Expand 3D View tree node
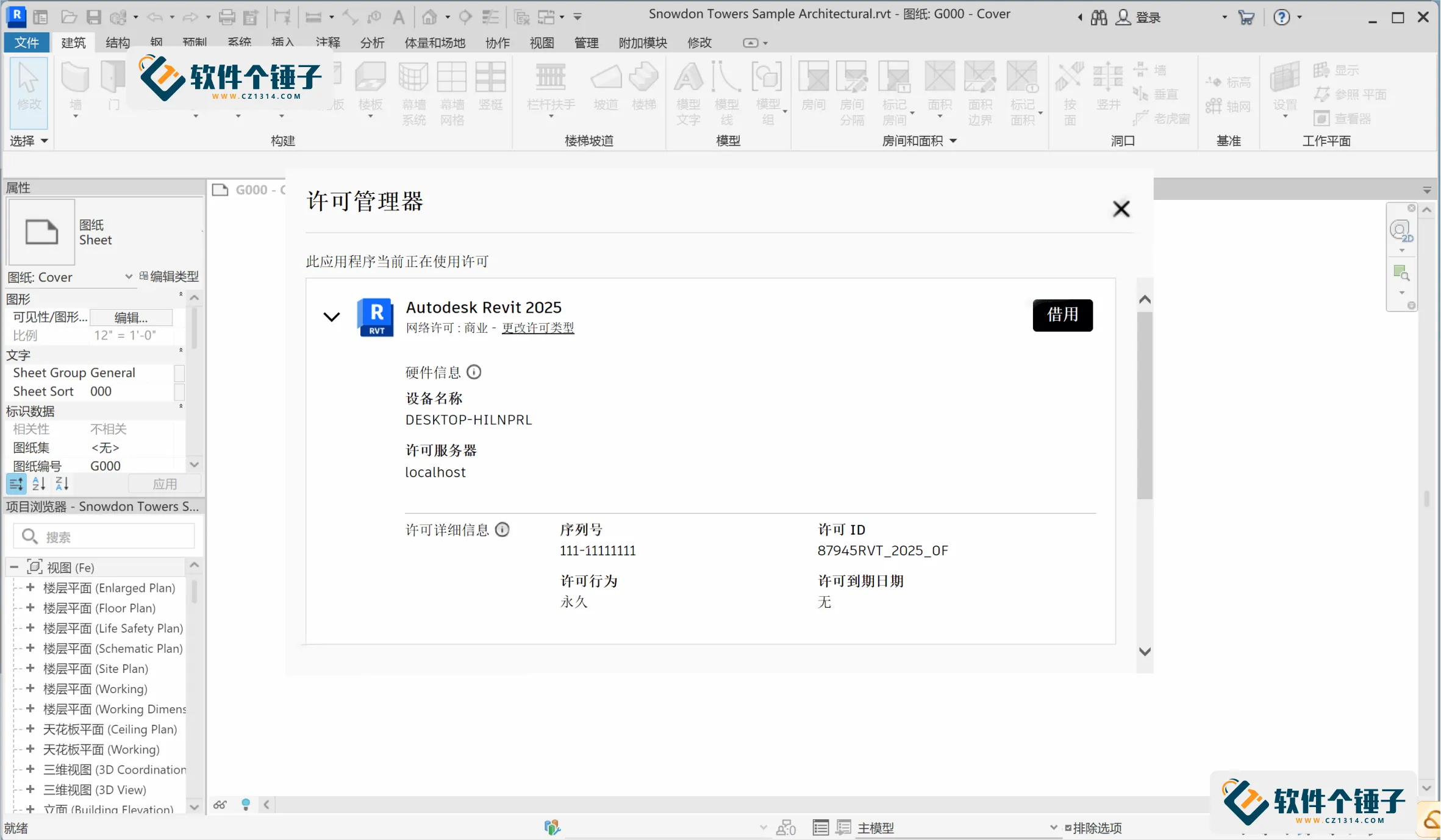Image resolution: width=1441 pixels, height=840 pixels. [x=30, y=789]
